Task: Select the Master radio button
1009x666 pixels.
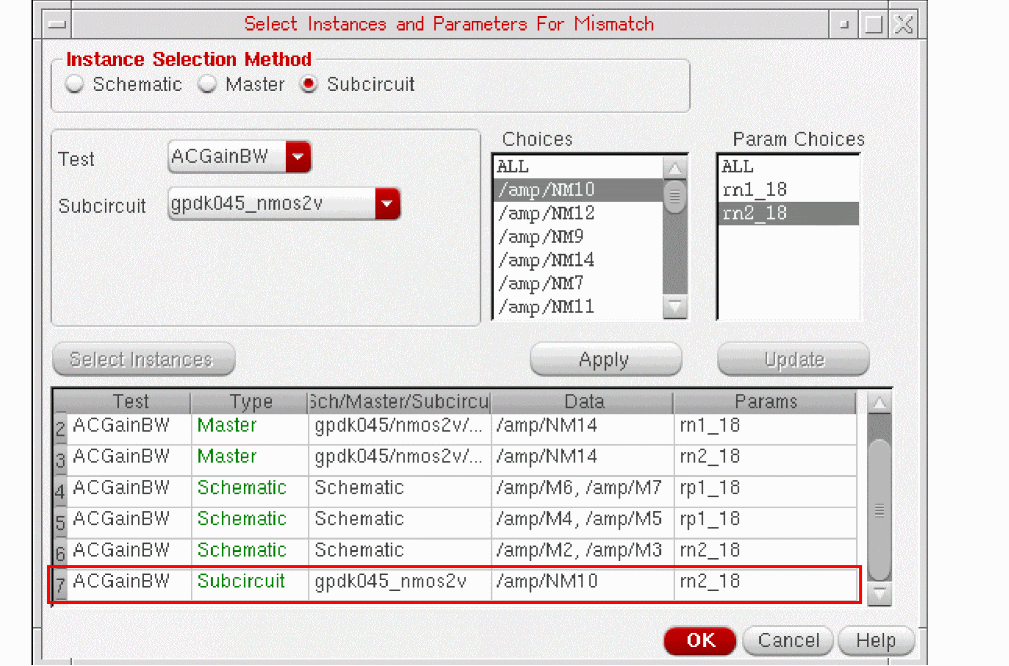Action: tap(208, 85)
